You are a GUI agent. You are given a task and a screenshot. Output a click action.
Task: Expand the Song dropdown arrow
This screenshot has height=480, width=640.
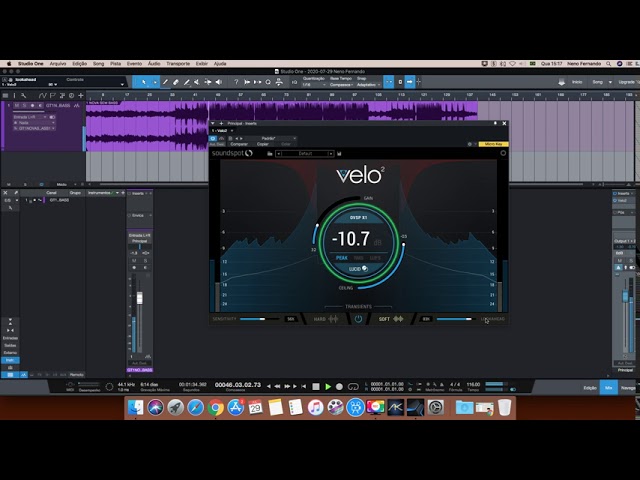[x=610, y=82]
